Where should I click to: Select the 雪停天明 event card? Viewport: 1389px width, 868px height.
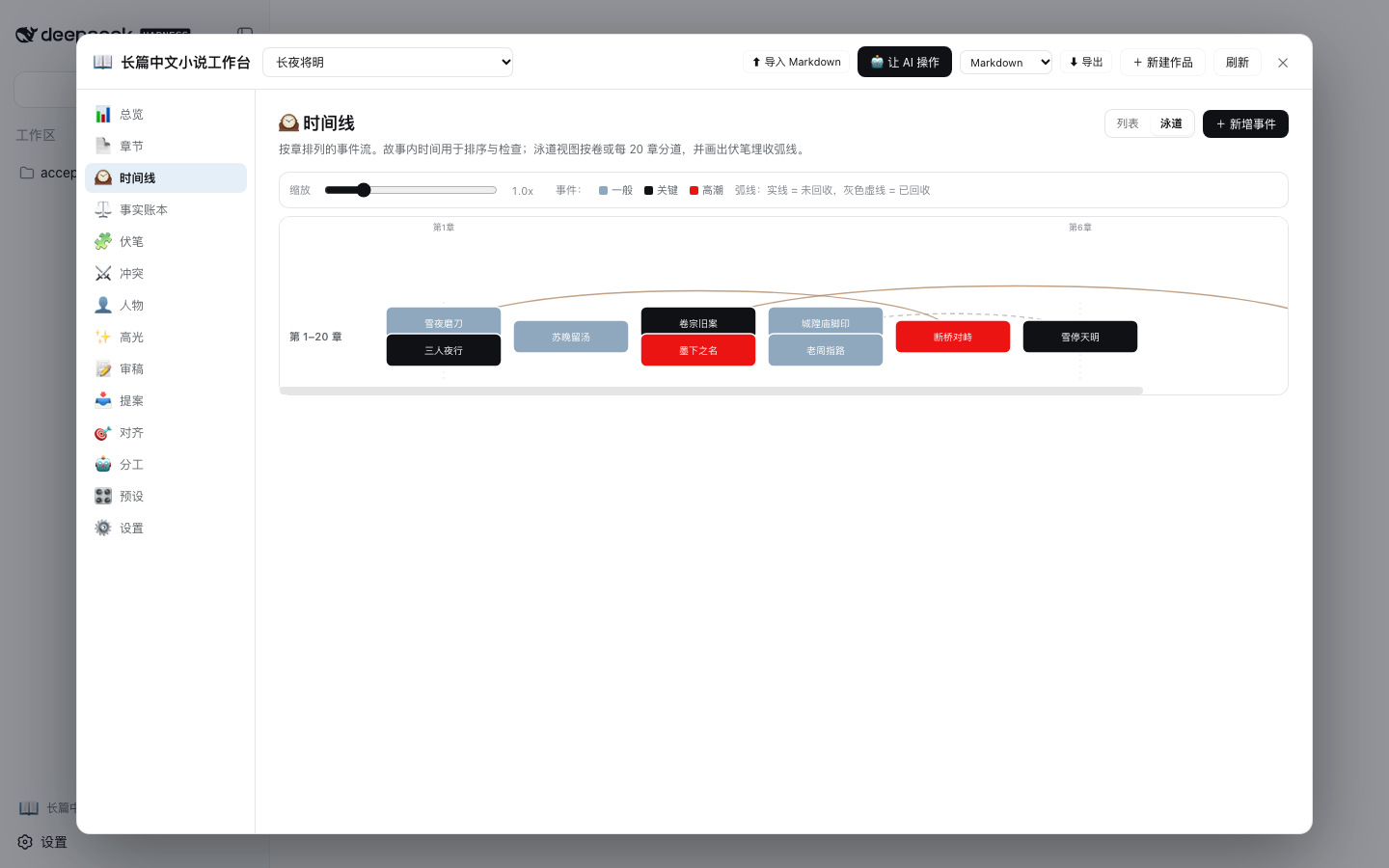tap(1080, 337)
